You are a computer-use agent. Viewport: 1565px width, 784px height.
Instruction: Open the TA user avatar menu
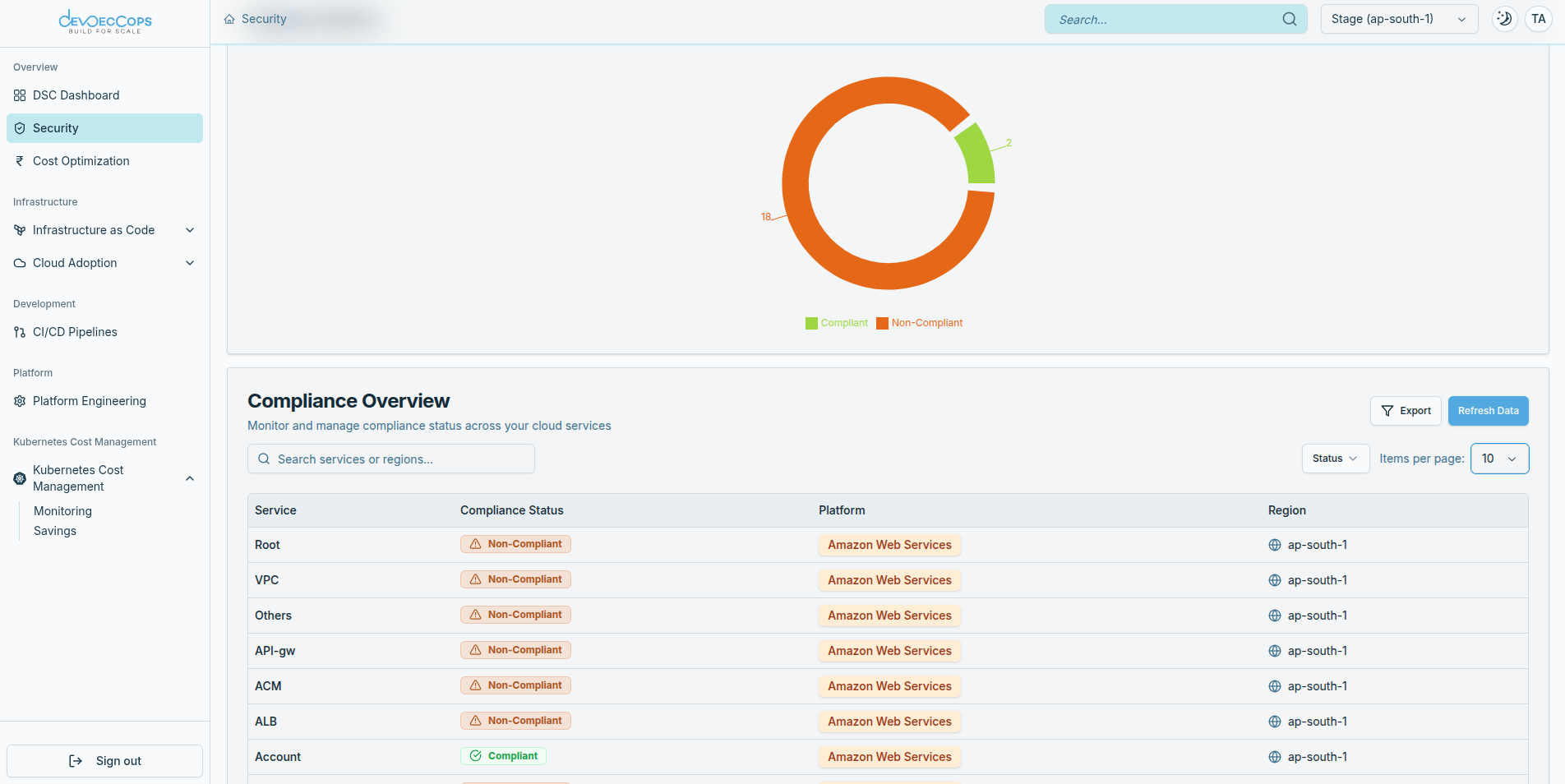[1538, 19]
